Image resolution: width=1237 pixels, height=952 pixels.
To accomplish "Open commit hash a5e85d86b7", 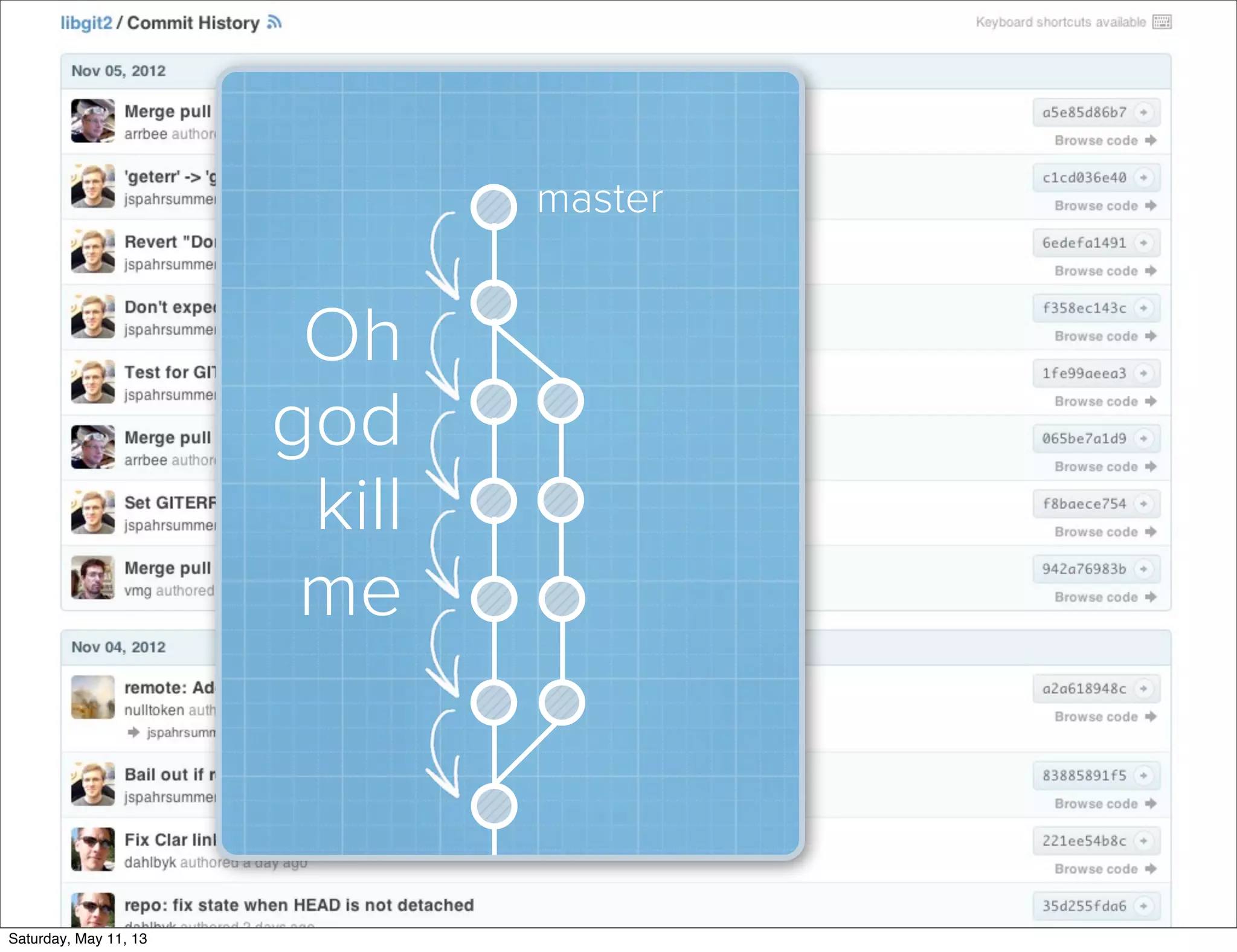I will coord(1084,112).
